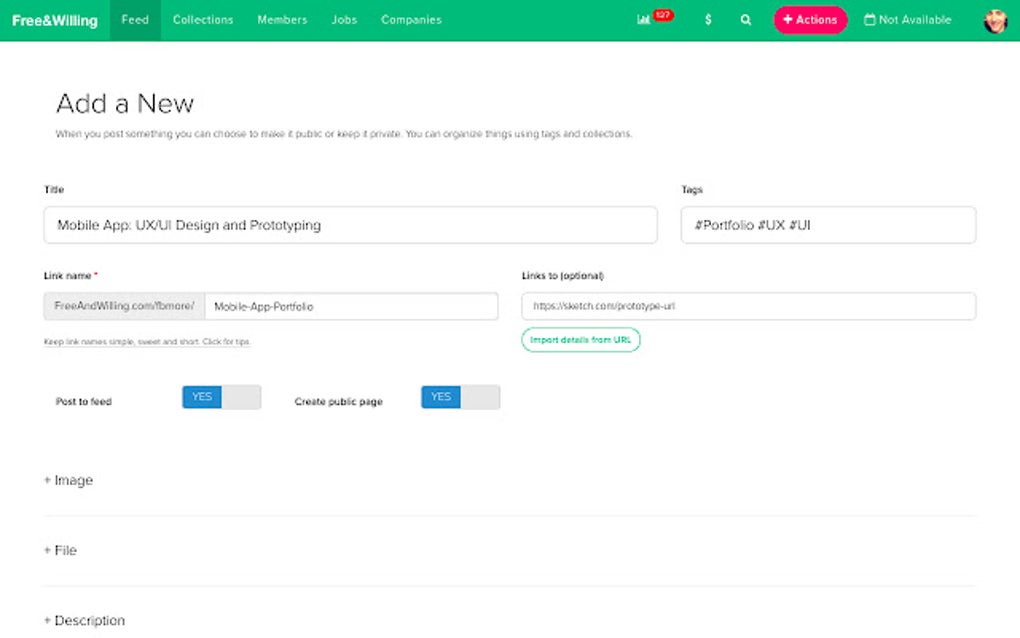Viewport: 1020px width, 638px height.
Task: Go to the Collections tab
Action: (203, 20)
